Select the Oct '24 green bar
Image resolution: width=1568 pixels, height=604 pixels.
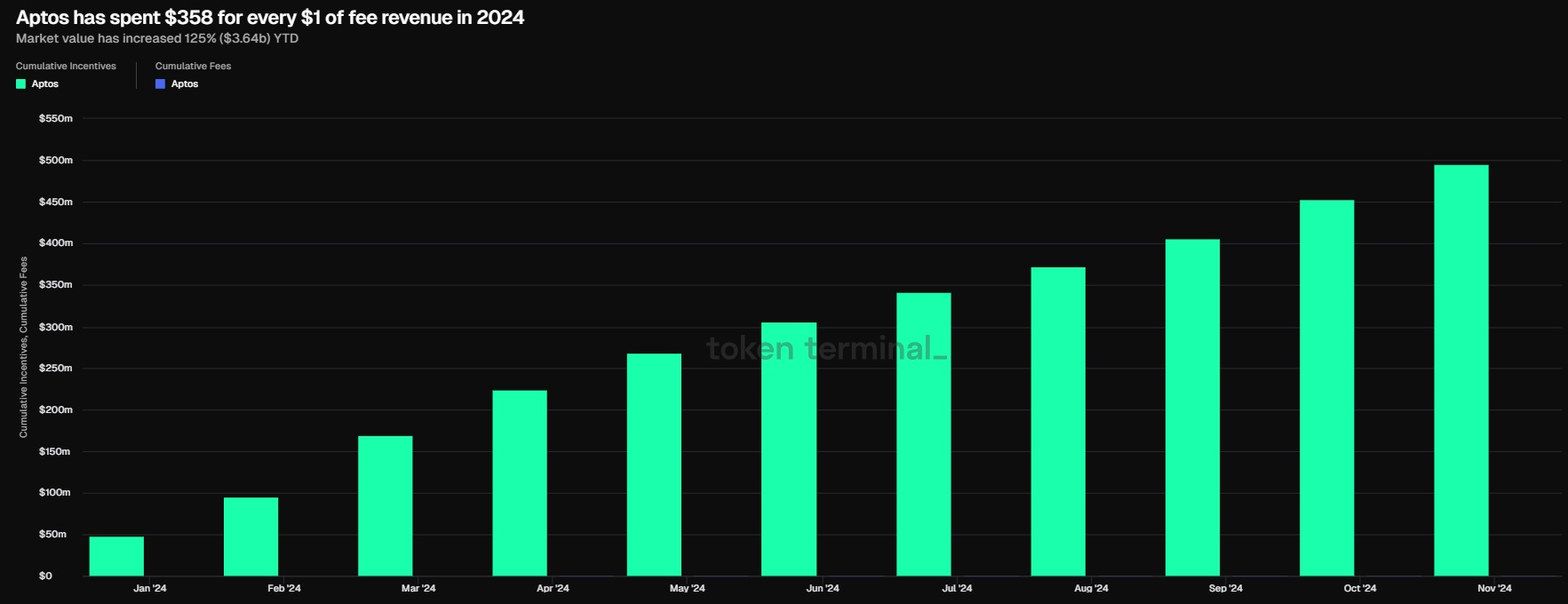coord(1326,387)
